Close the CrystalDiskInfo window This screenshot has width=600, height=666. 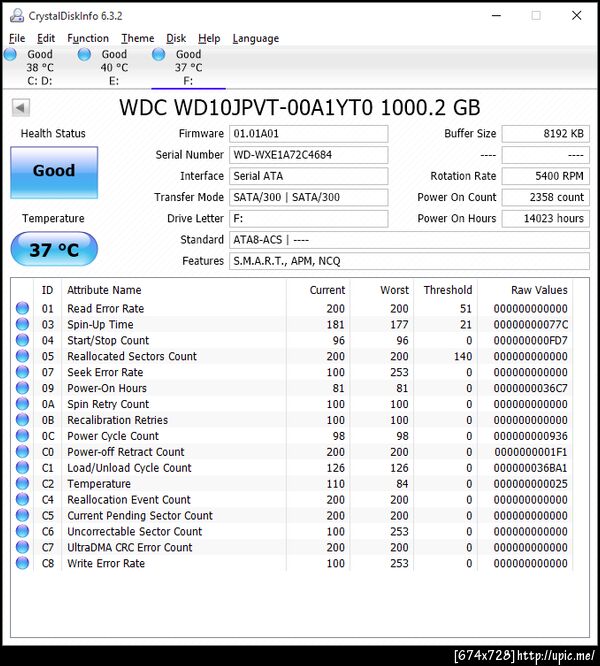tap(576, 16)
